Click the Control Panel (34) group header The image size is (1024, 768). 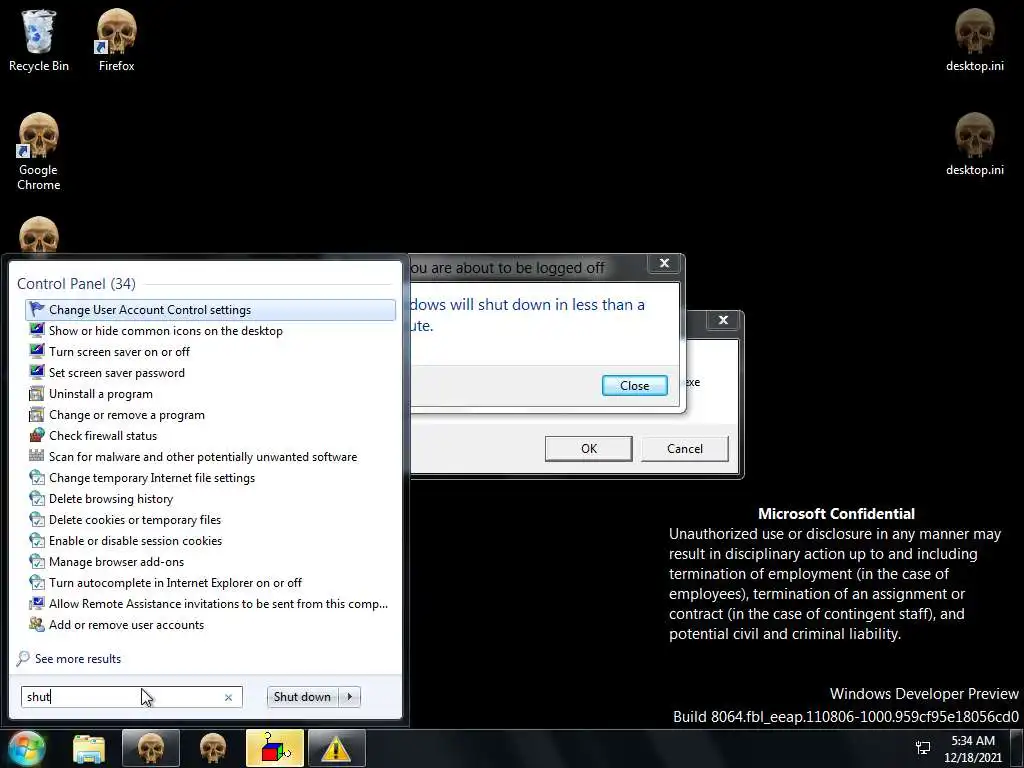(76, 283)
